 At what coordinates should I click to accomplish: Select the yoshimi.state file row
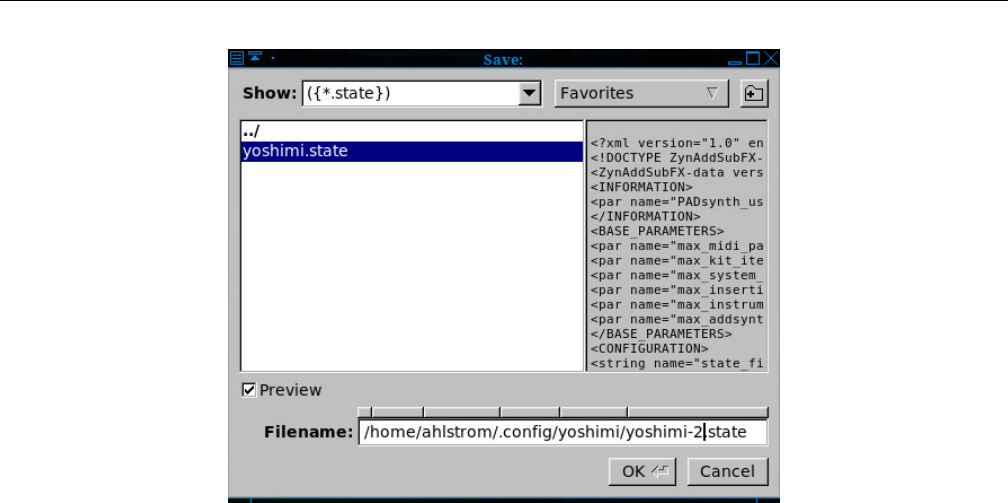(412, 151)
